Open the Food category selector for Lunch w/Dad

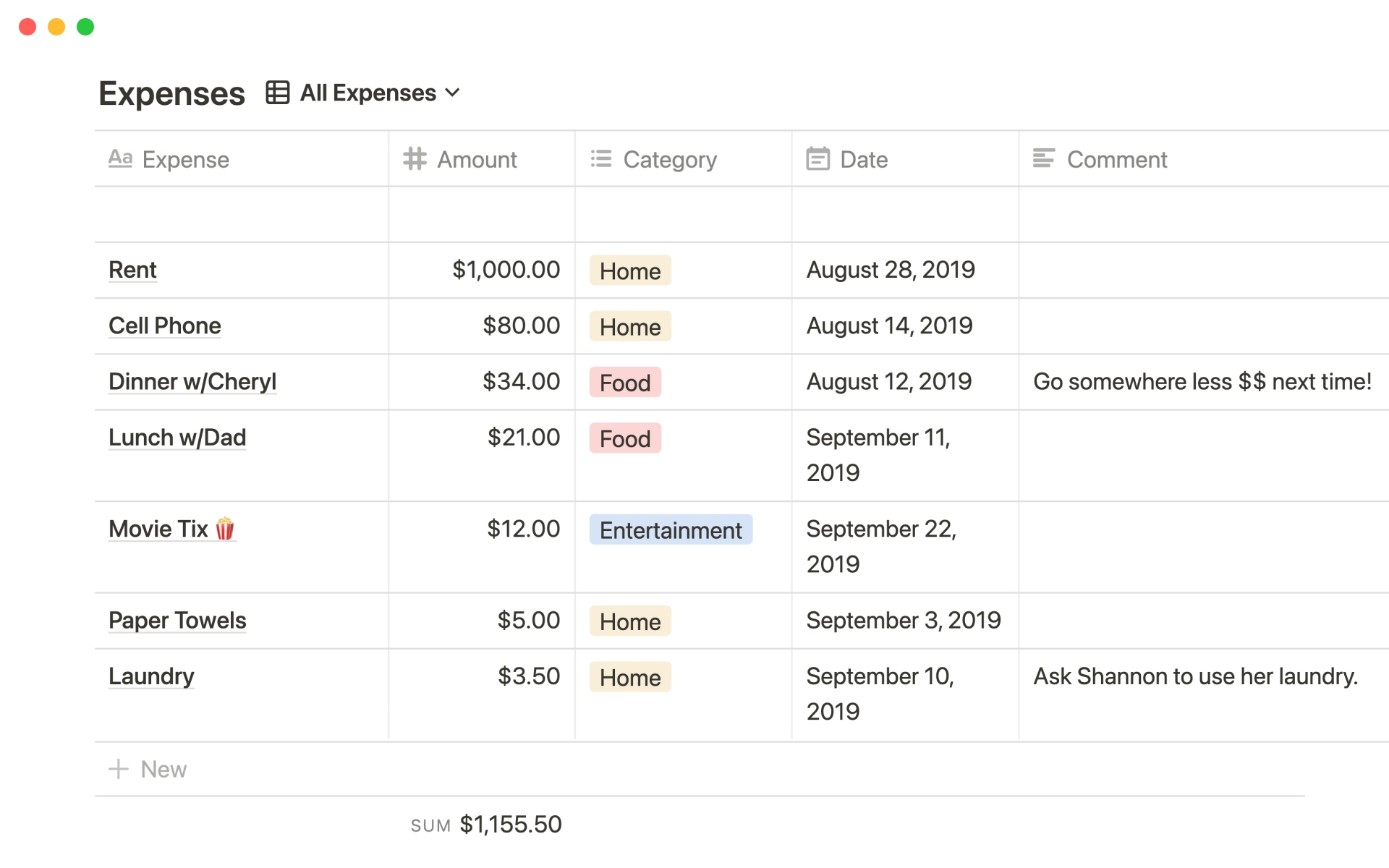pyautogui.click(x=624, y=438)
